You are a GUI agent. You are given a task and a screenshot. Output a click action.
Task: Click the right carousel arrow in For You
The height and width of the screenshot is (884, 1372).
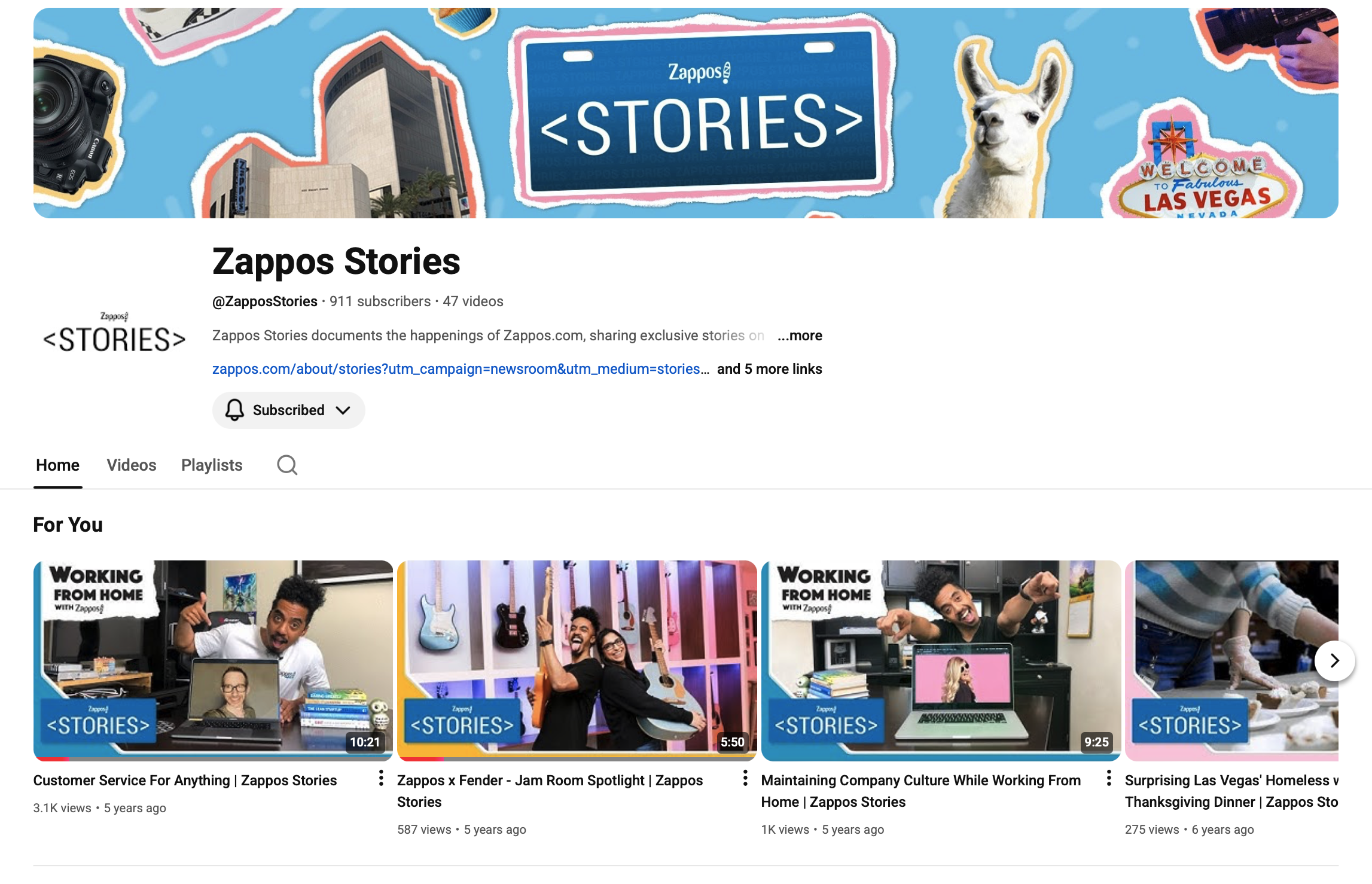pyautogui.click(x=1334, y=660)
